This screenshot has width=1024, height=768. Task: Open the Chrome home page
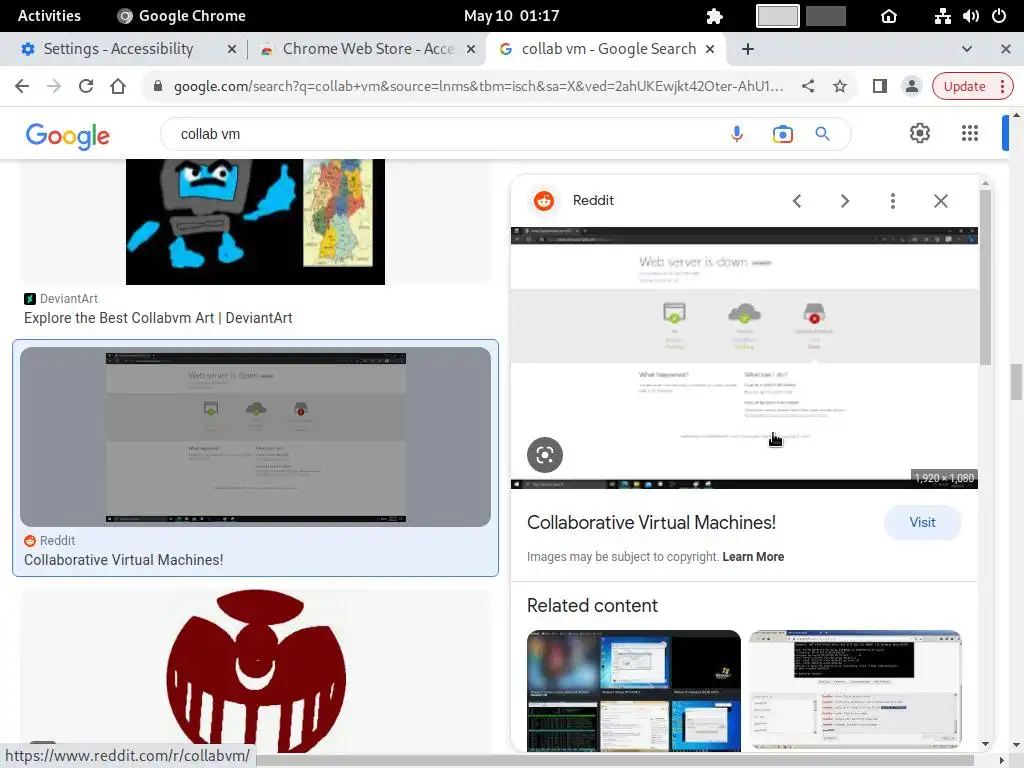(x=118, y=86)
